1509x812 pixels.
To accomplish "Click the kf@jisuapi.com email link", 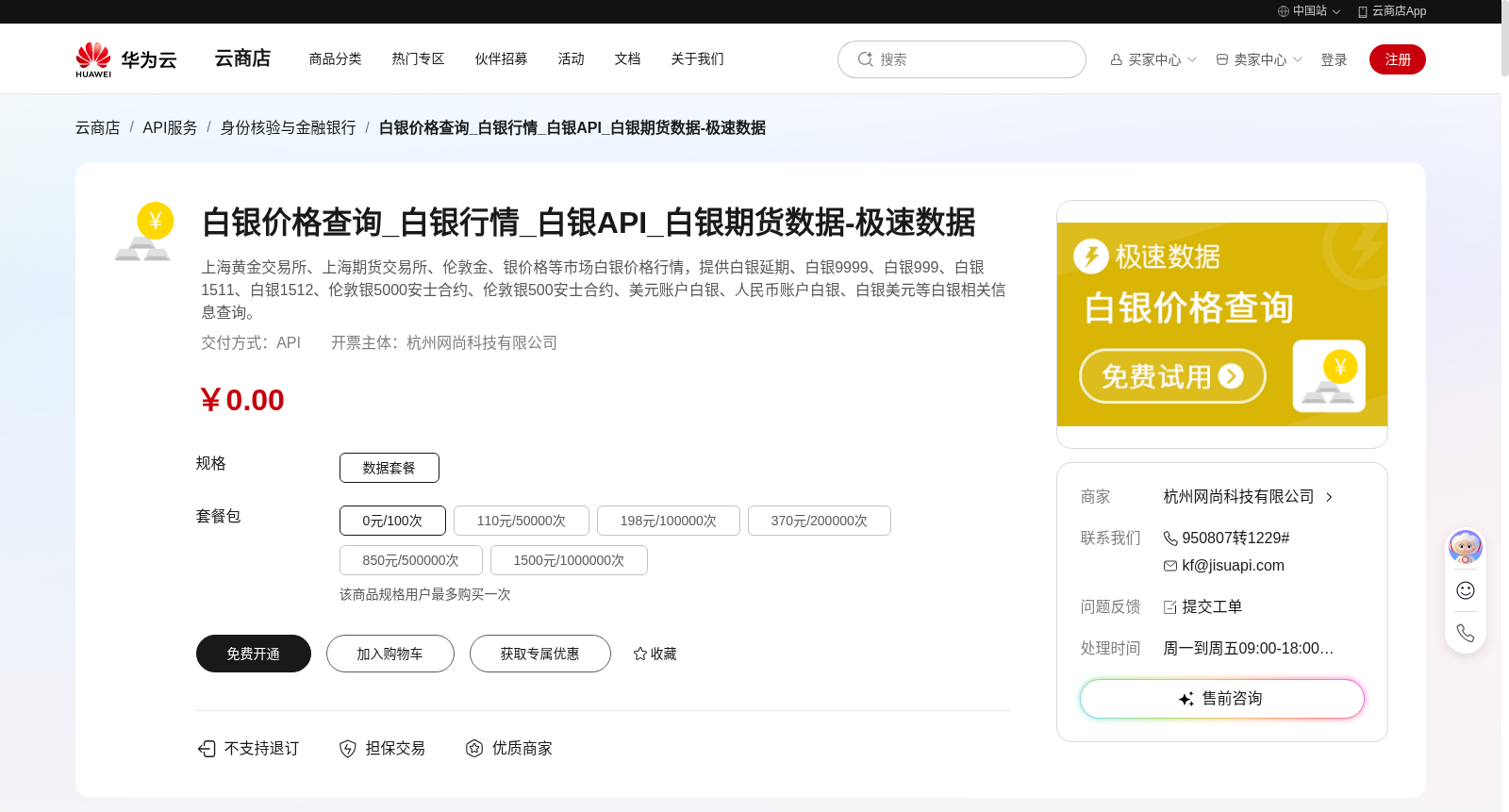I will tap(1234, 566).
